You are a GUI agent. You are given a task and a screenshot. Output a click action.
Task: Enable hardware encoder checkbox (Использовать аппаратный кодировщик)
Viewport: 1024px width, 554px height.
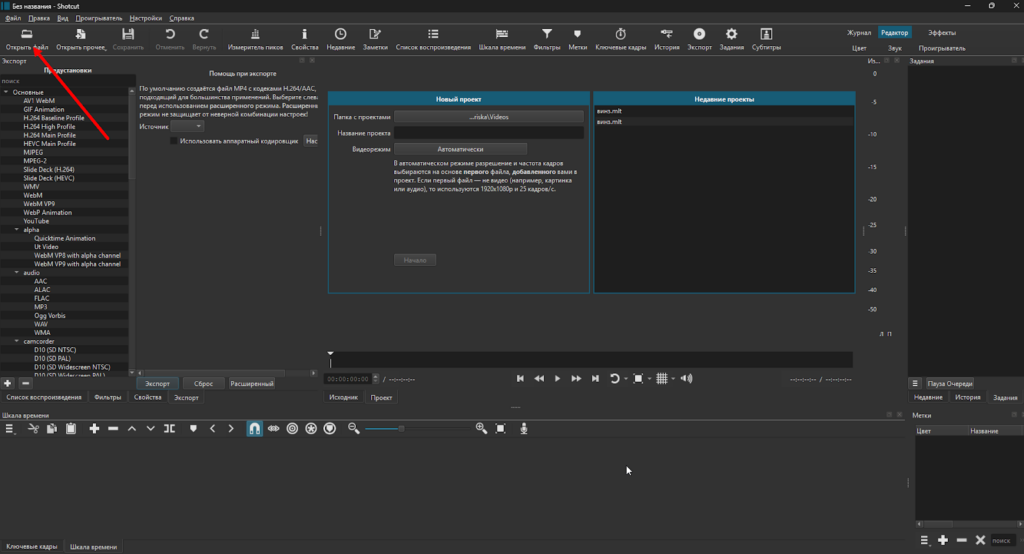175,141
